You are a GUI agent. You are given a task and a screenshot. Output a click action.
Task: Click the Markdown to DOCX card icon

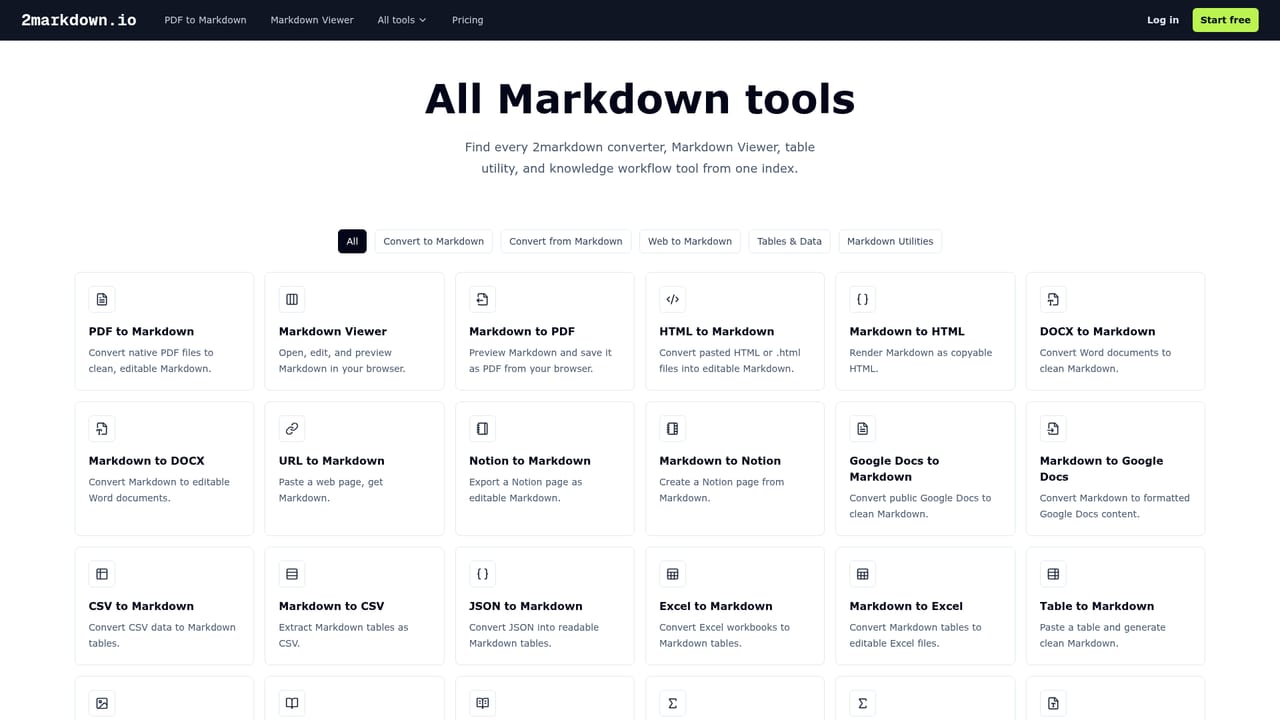click(x=102, y=429)
